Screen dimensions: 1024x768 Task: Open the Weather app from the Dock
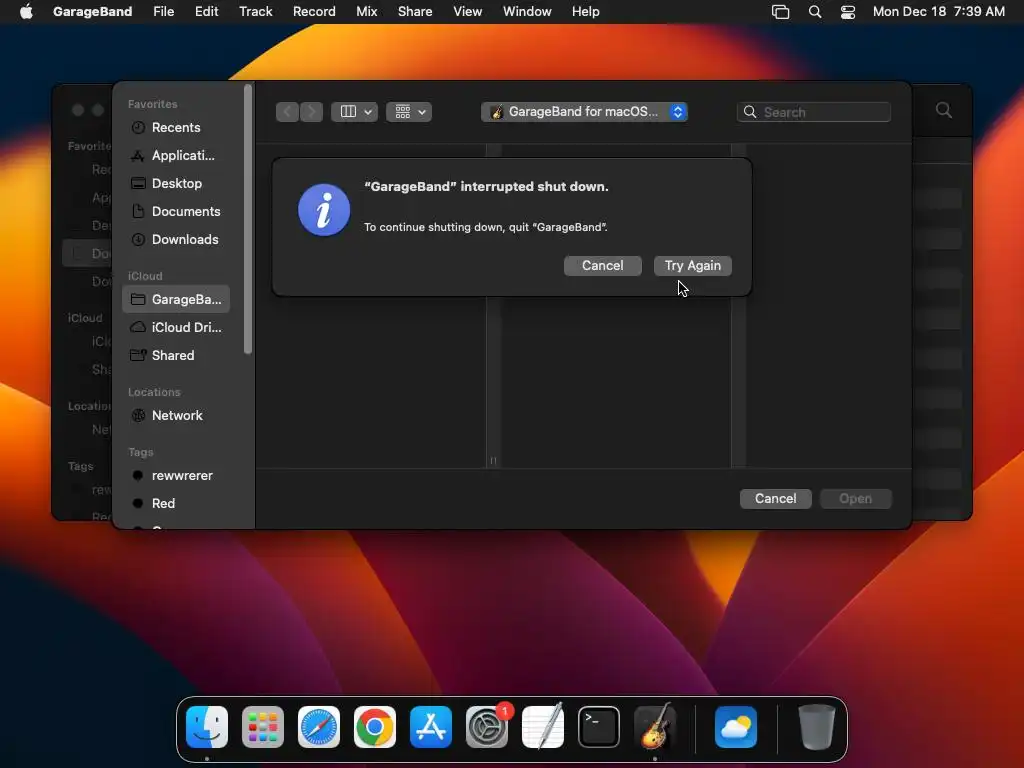[x=735, y=727]
